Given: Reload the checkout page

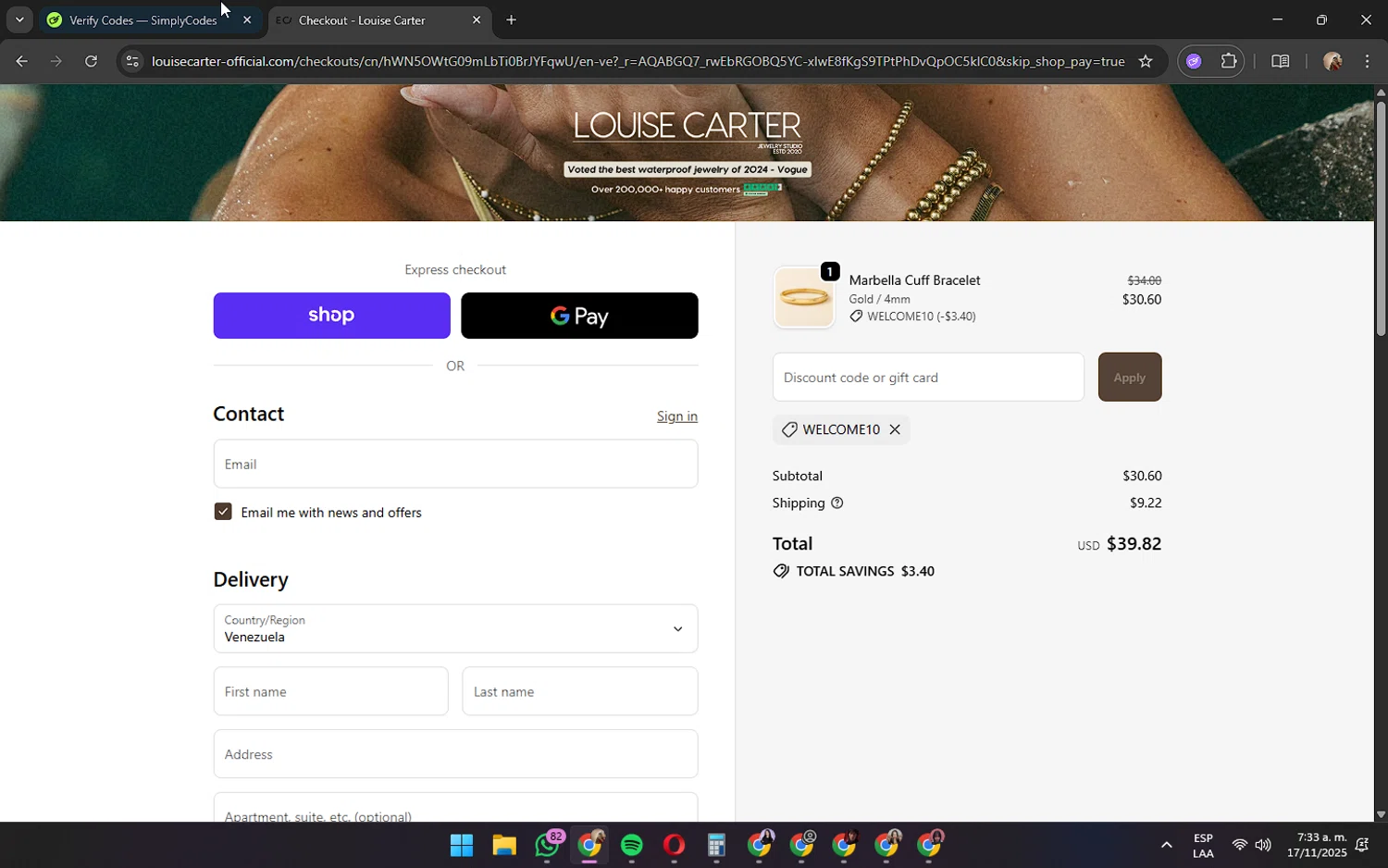Looking at the screenshot, I should [x=91, y=61].
